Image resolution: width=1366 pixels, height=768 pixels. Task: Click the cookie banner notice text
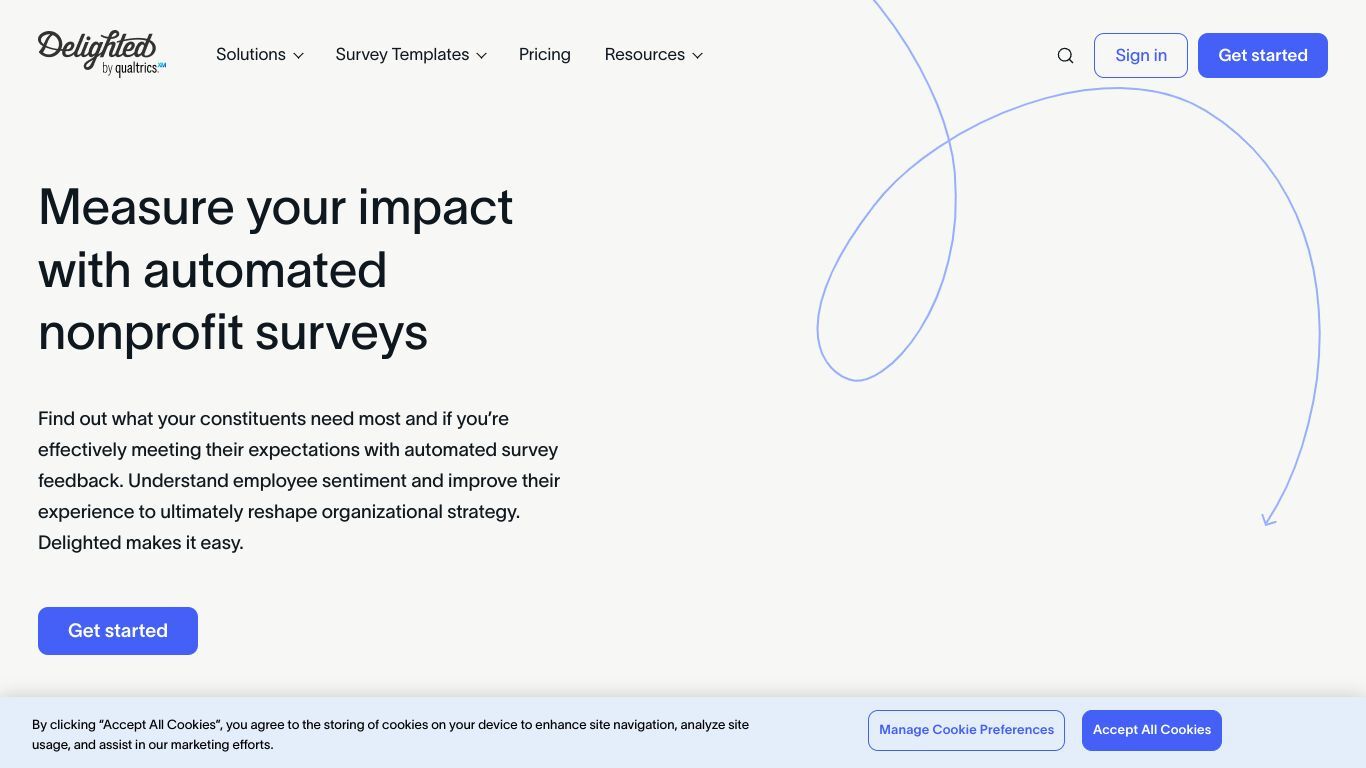coord(390,734)
